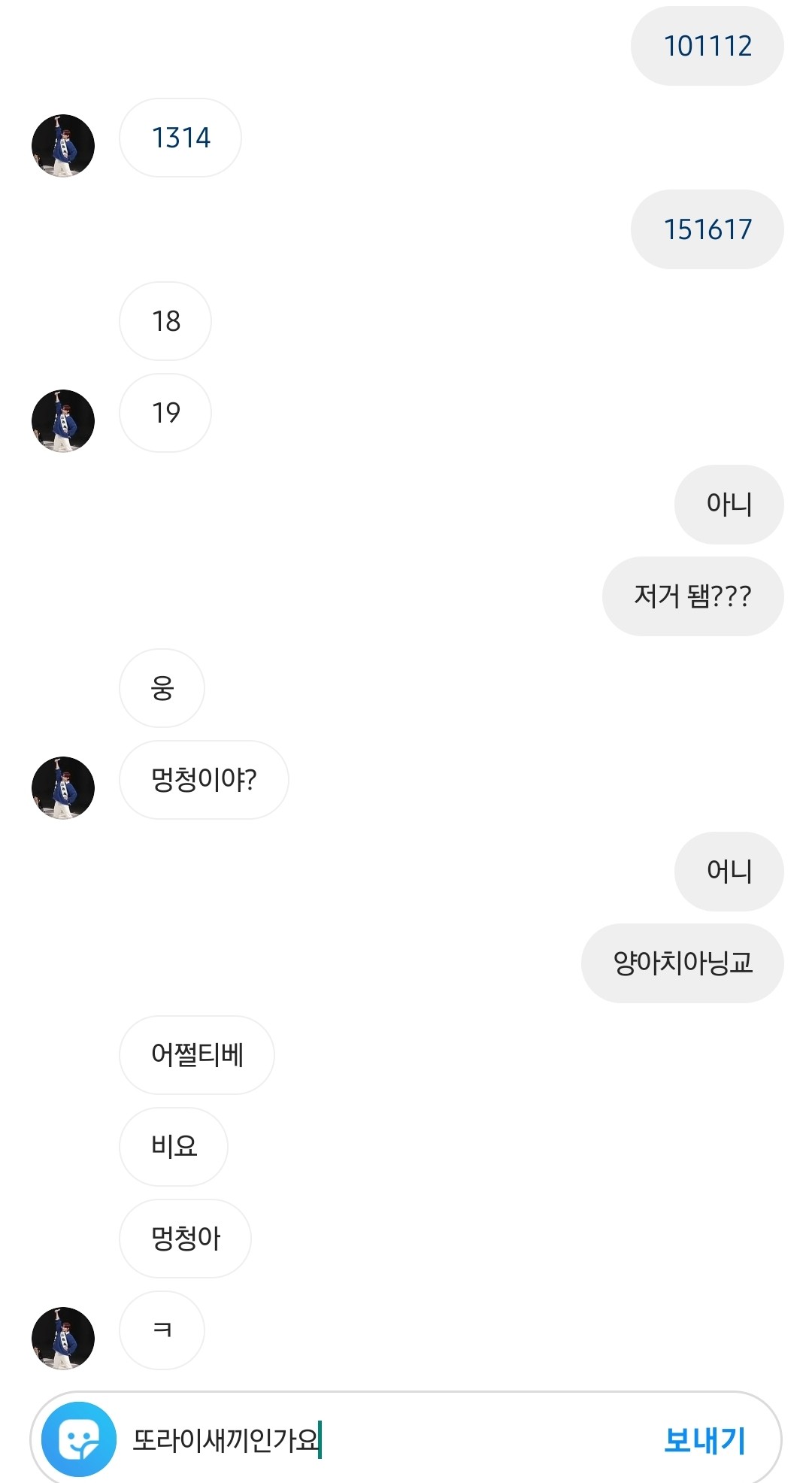
Task: Open the sticker picker icon
Action: pos(78,1439)
